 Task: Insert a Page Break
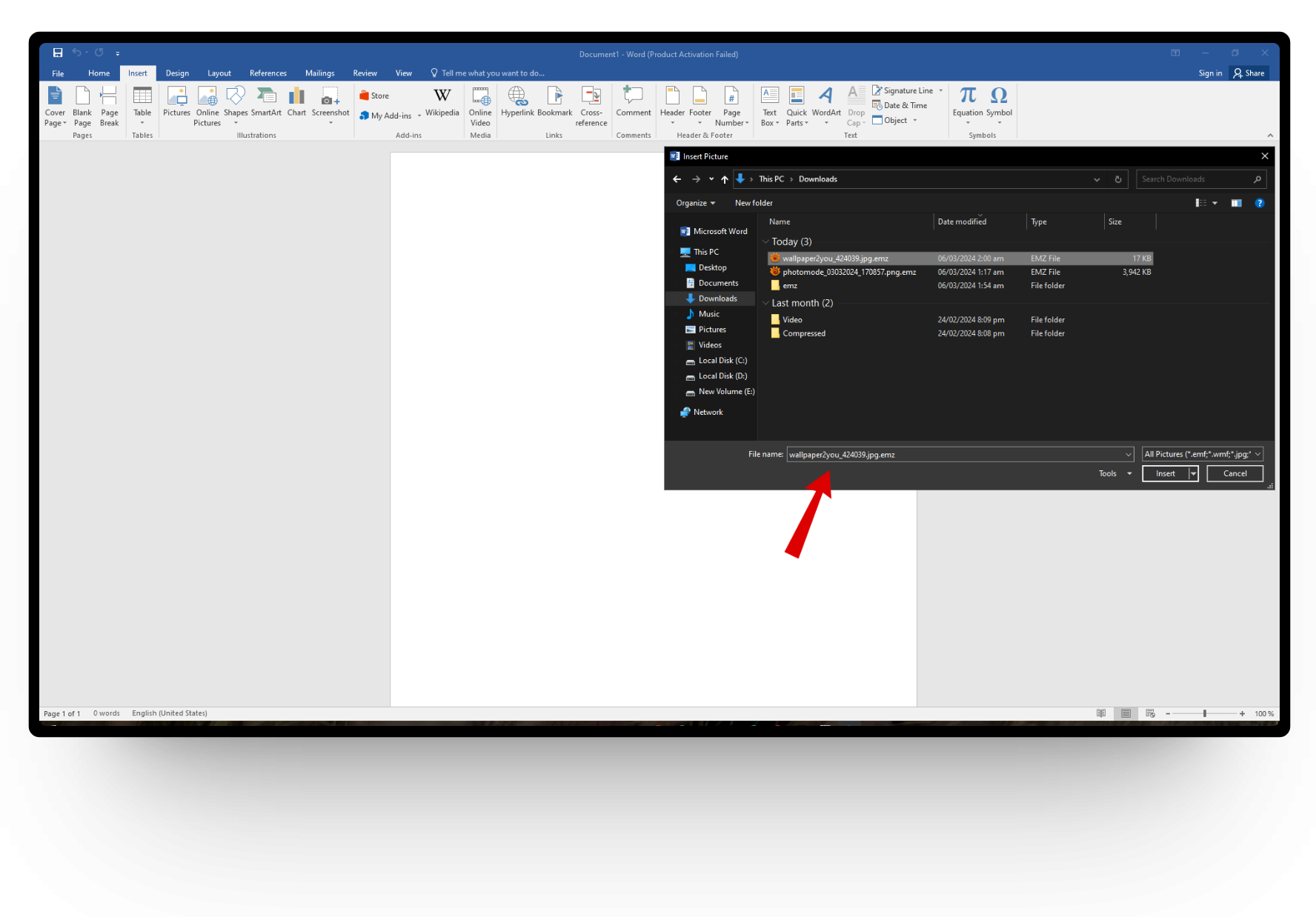click(110, 107)
